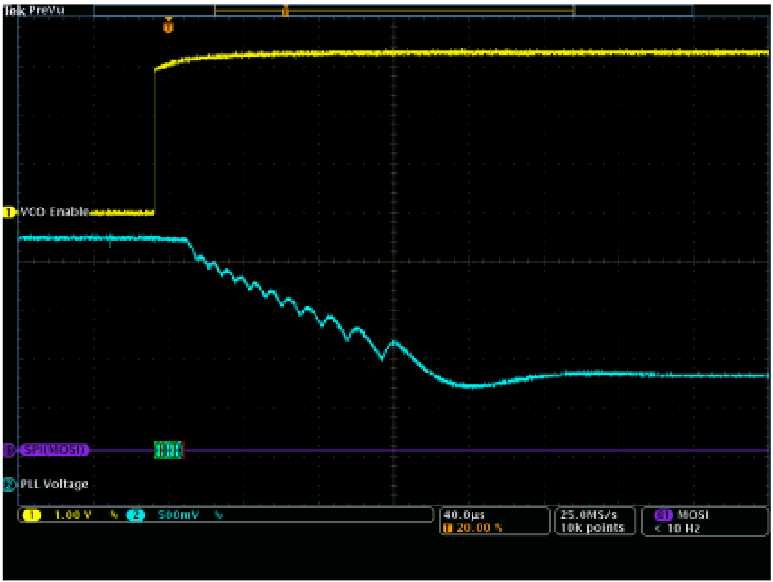Image resolution: width=773 pixels, height=582 pixels.
Task: Click the orange 20.00% trigger position readout
Action: pos(473,527)
